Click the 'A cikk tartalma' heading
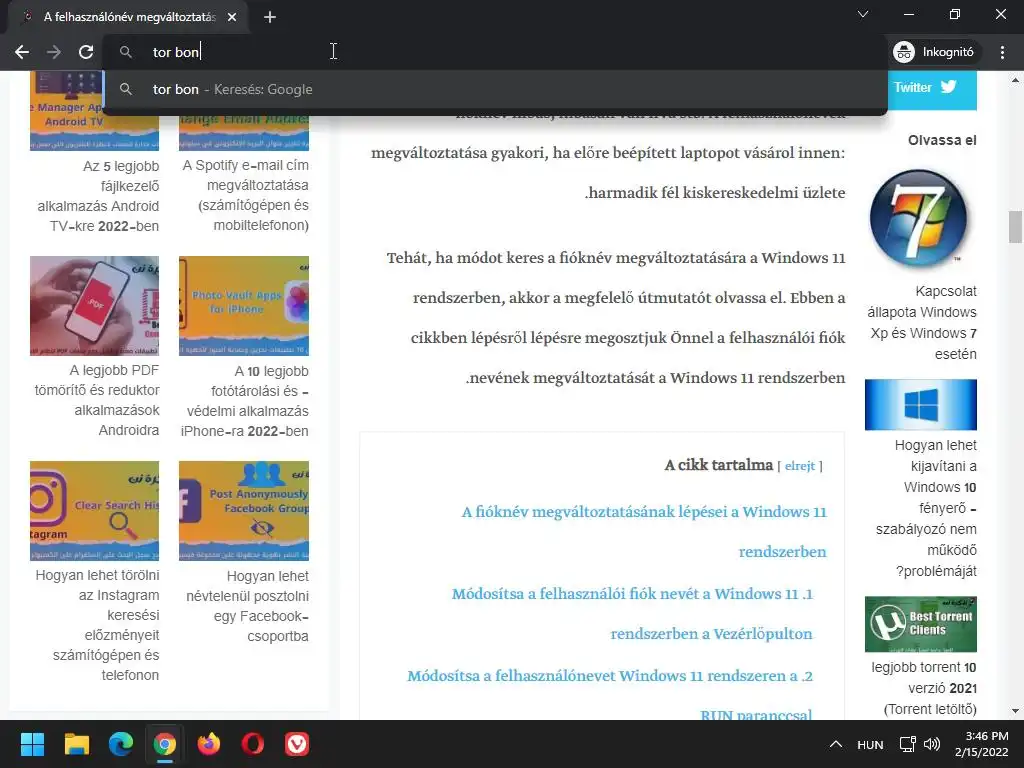This screenshot has width=1024, height=768. [718, 465]
